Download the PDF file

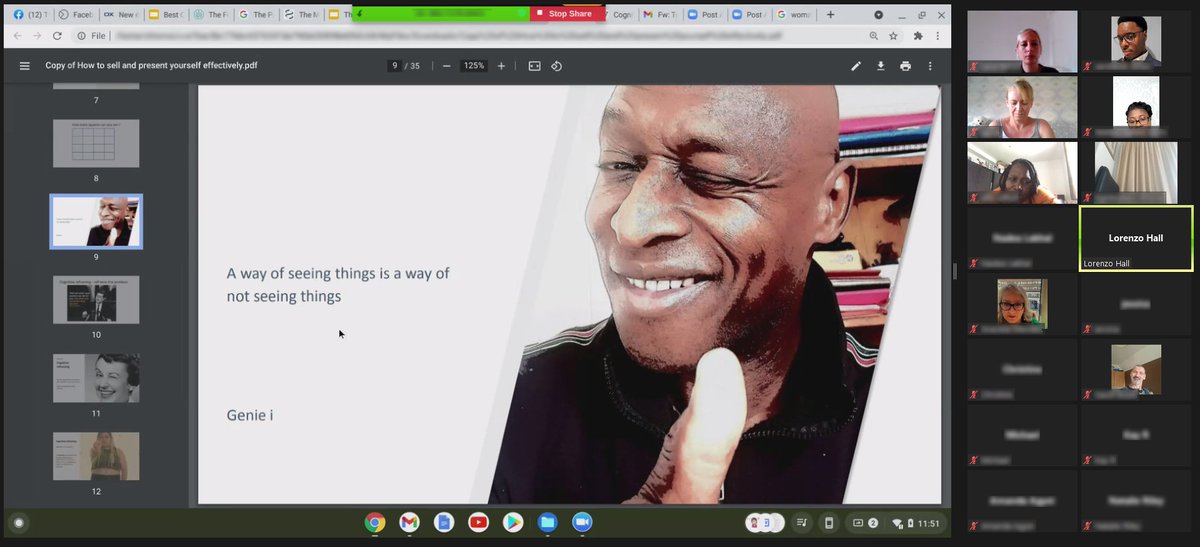881,66
